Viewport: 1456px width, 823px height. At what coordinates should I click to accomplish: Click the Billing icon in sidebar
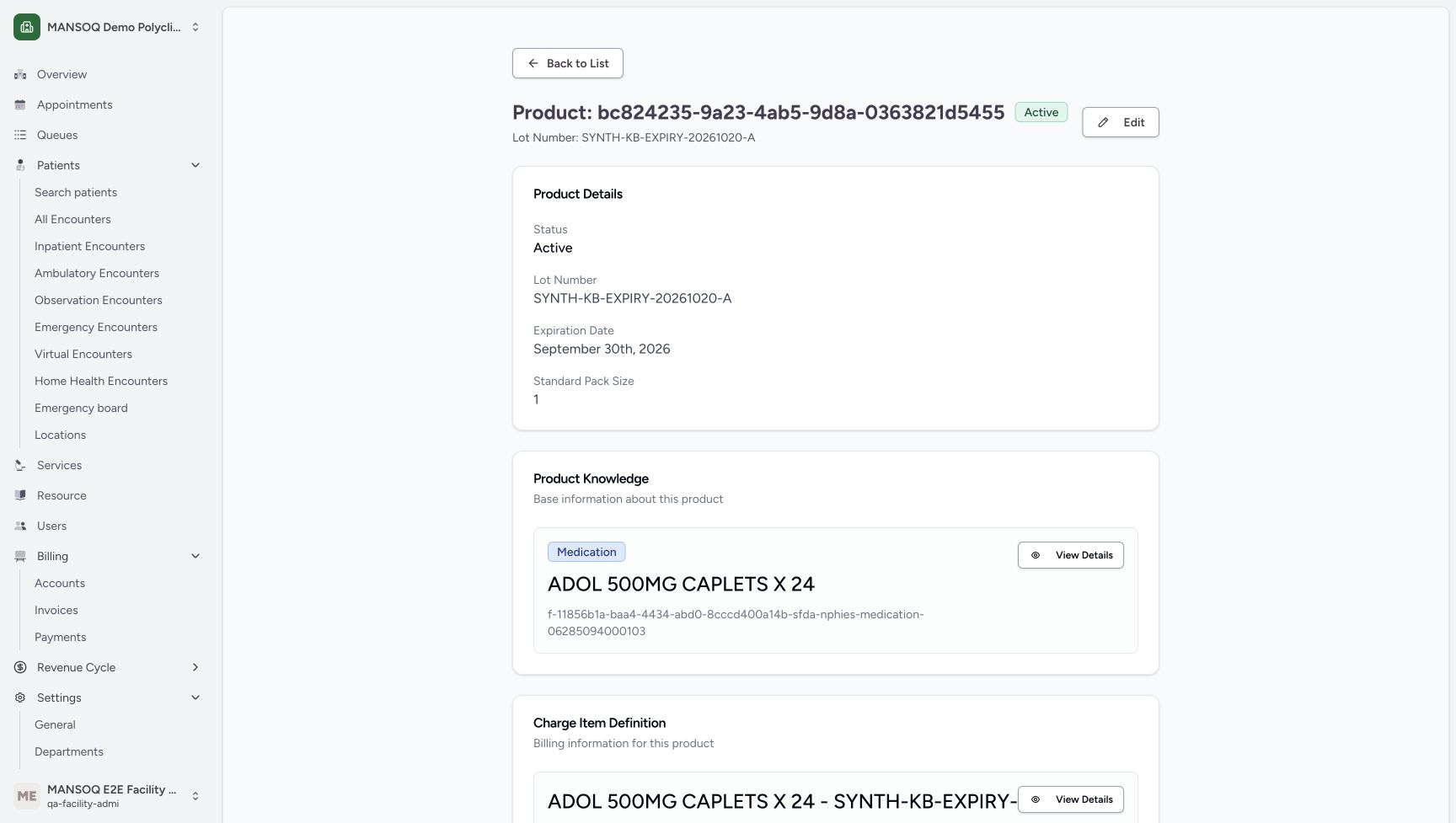click(x=20, y=556)
